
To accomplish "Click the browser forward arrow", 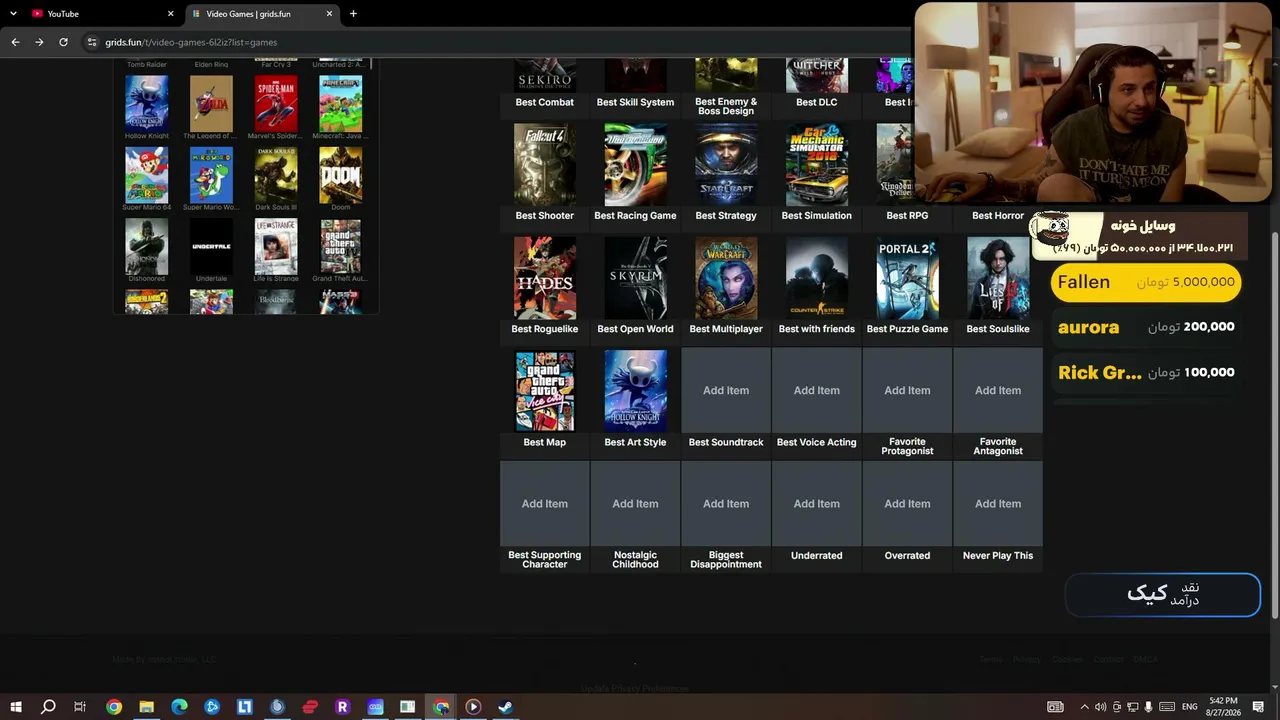I will click(39, 42).
